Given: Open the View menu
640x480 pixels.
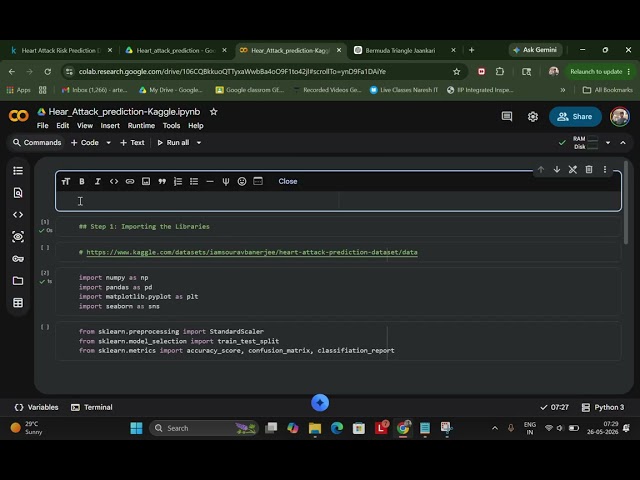Looking at the screenshot, I should point(85,126).
